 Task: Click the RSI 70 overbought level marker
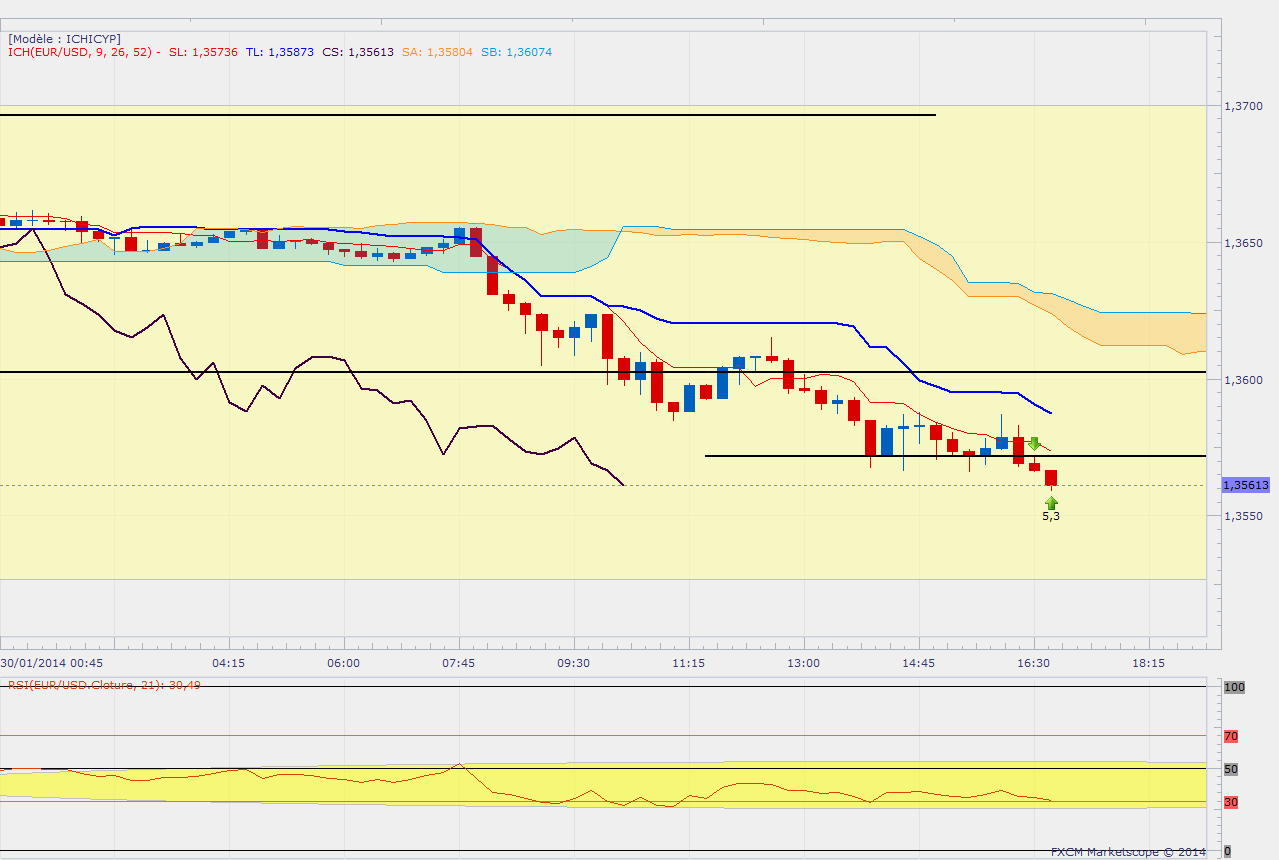pos(1231,736)
